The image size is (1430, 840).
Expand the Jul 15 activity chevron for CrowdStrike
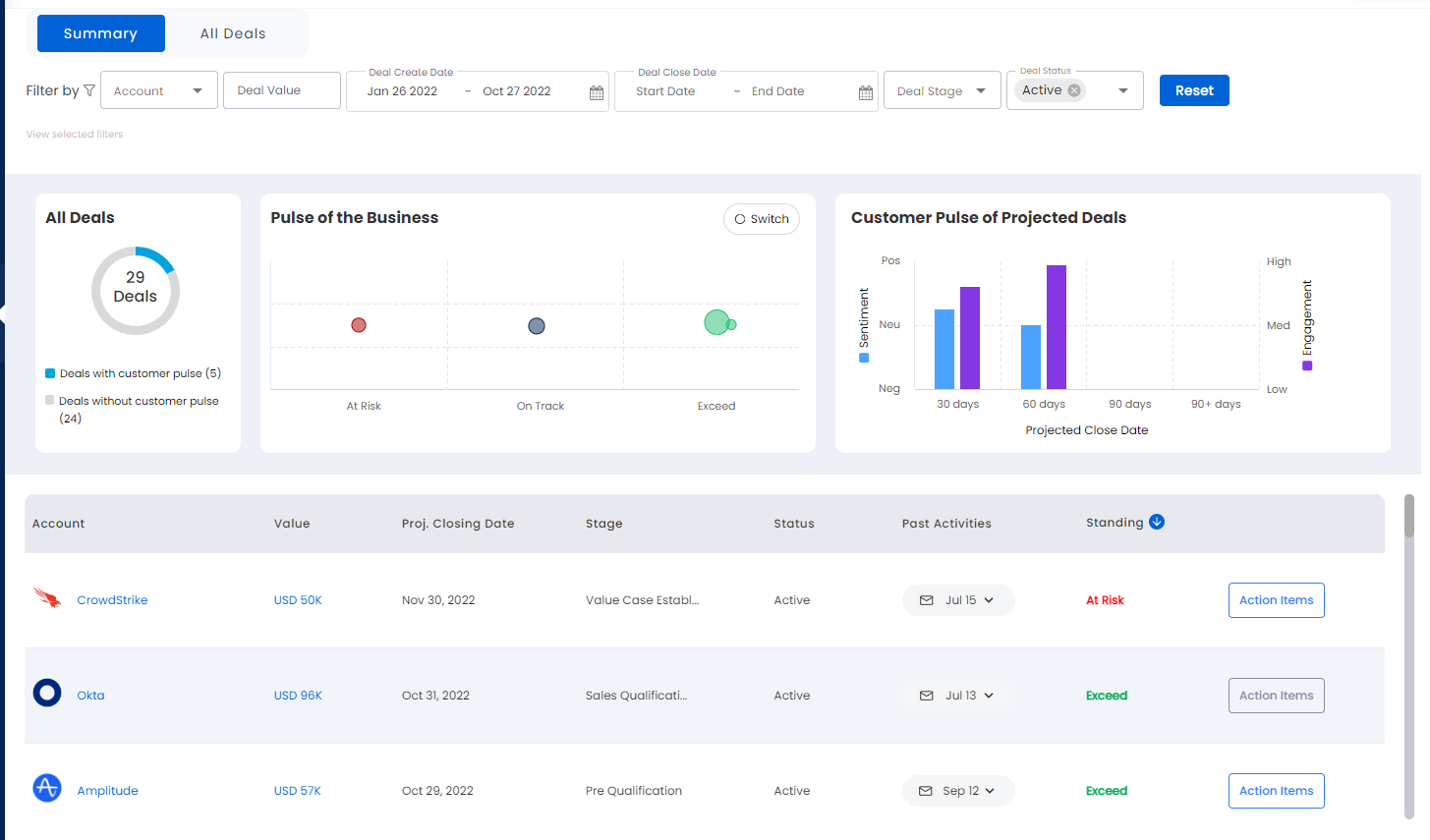click(989, 600)
